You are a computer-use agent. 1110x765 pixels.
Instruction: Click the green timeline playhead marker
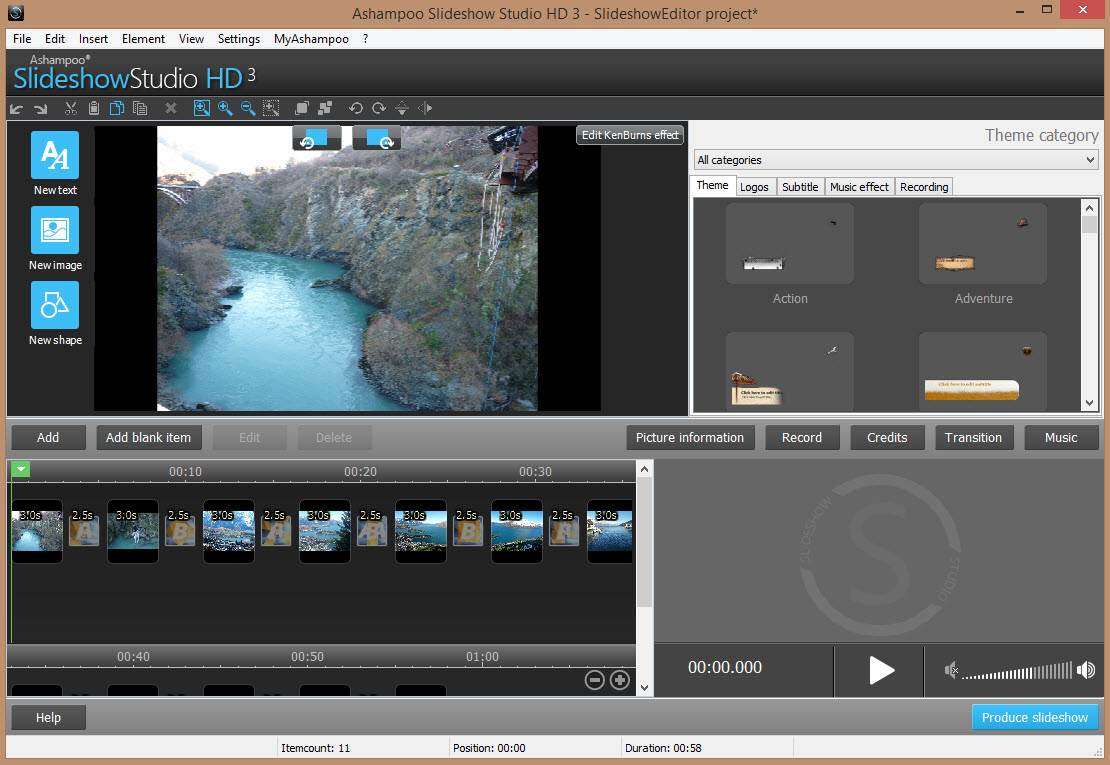pos(21,469)
